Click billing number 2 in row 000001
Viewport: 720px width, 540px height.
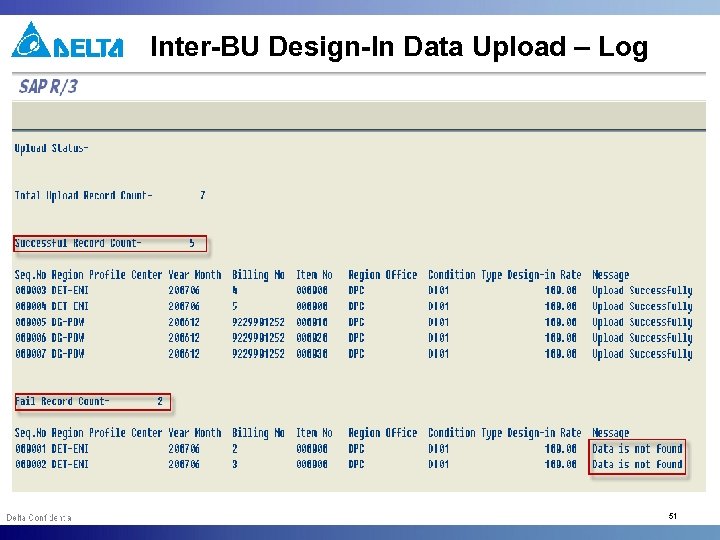click(x=235, y=449)
